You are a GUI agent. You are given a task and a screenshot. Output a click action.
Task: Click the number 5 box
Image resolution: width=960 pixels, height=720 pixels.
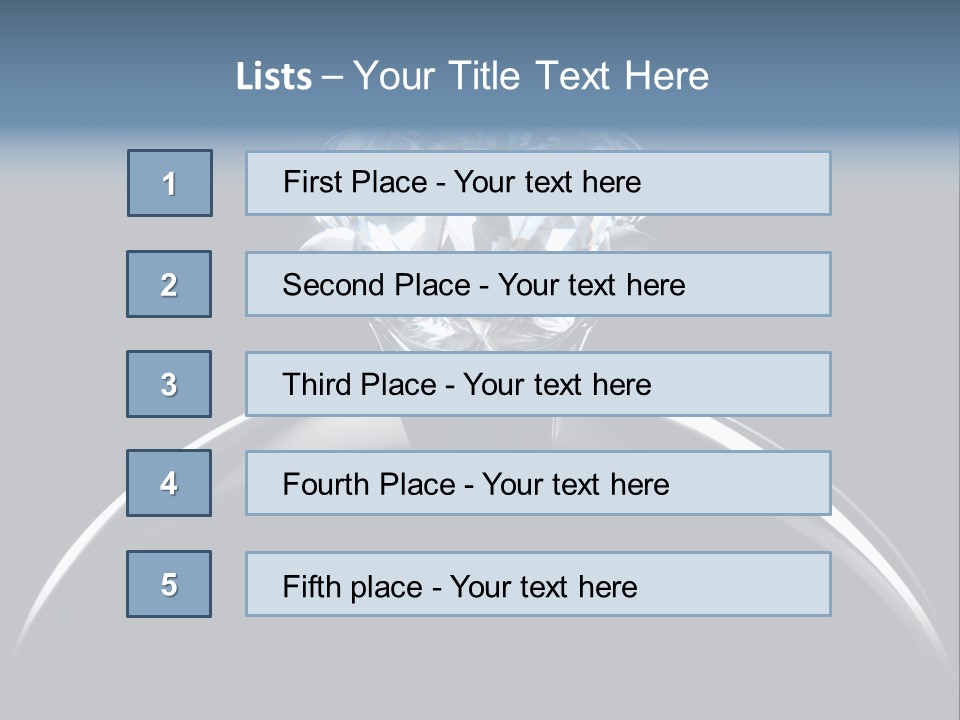169,583
